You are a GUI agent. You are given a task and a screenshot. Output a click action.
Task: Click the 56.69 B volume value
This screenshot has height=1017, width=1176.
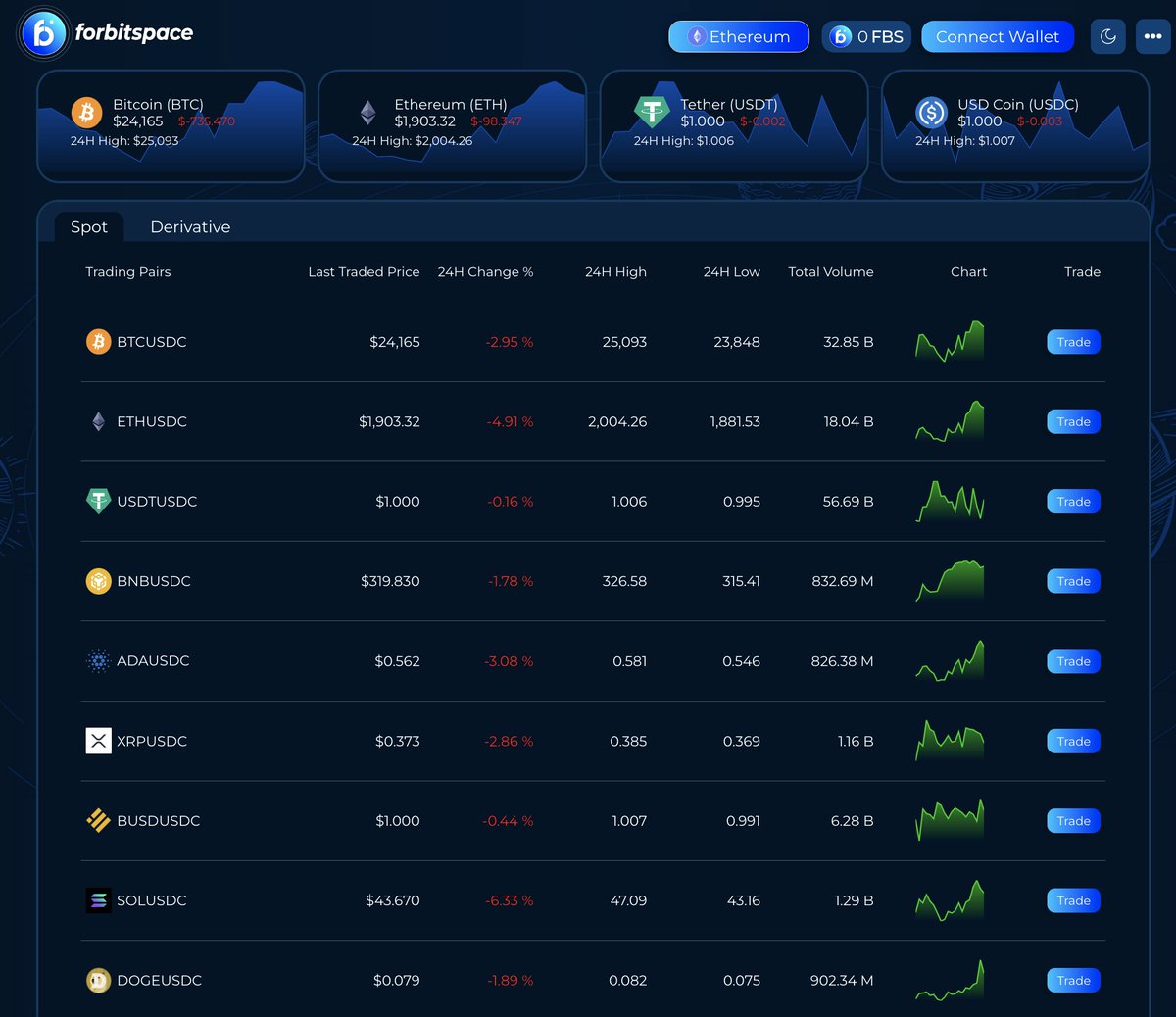pyautogui.click(x=848, y=501)
